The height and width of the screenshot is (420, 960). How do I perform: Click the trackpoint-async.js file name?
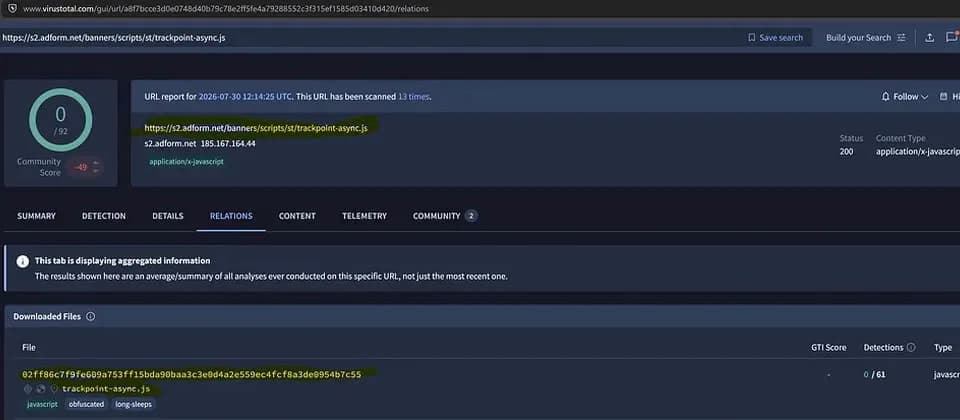106,389
